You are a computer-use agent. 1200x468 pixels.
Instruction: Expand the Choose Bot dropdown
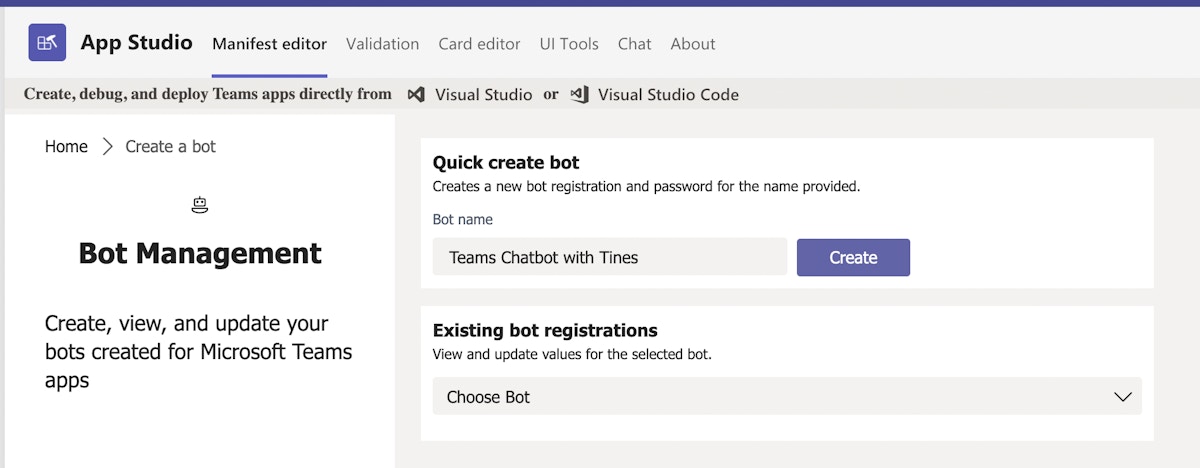787,397
